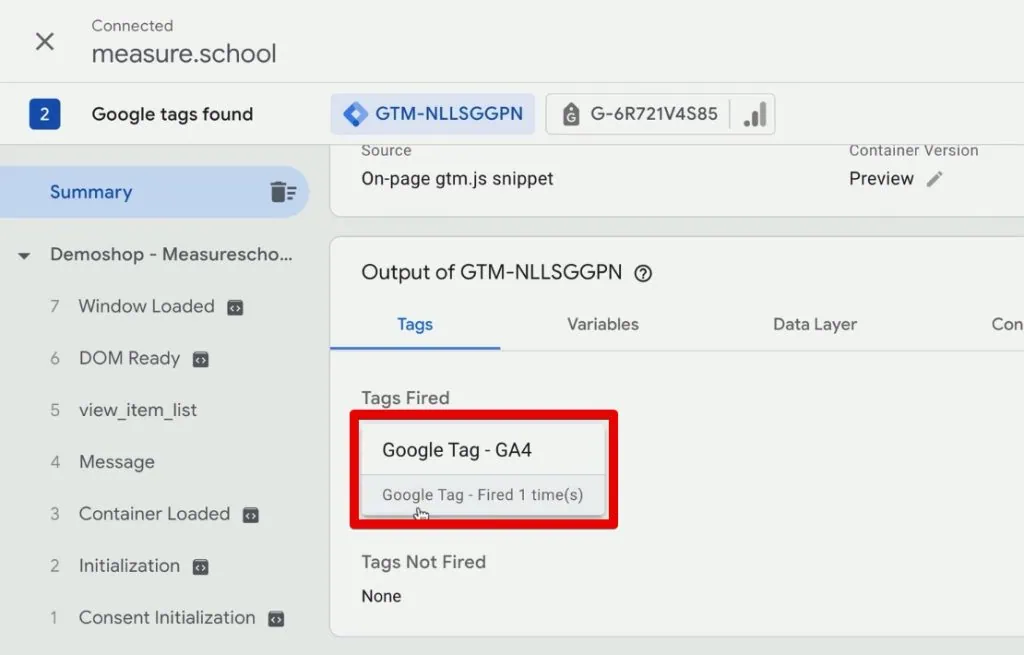The width and height of the screenshot is (1024, 655).
Task: Open the Summary view
Action: tap(91, 191)
